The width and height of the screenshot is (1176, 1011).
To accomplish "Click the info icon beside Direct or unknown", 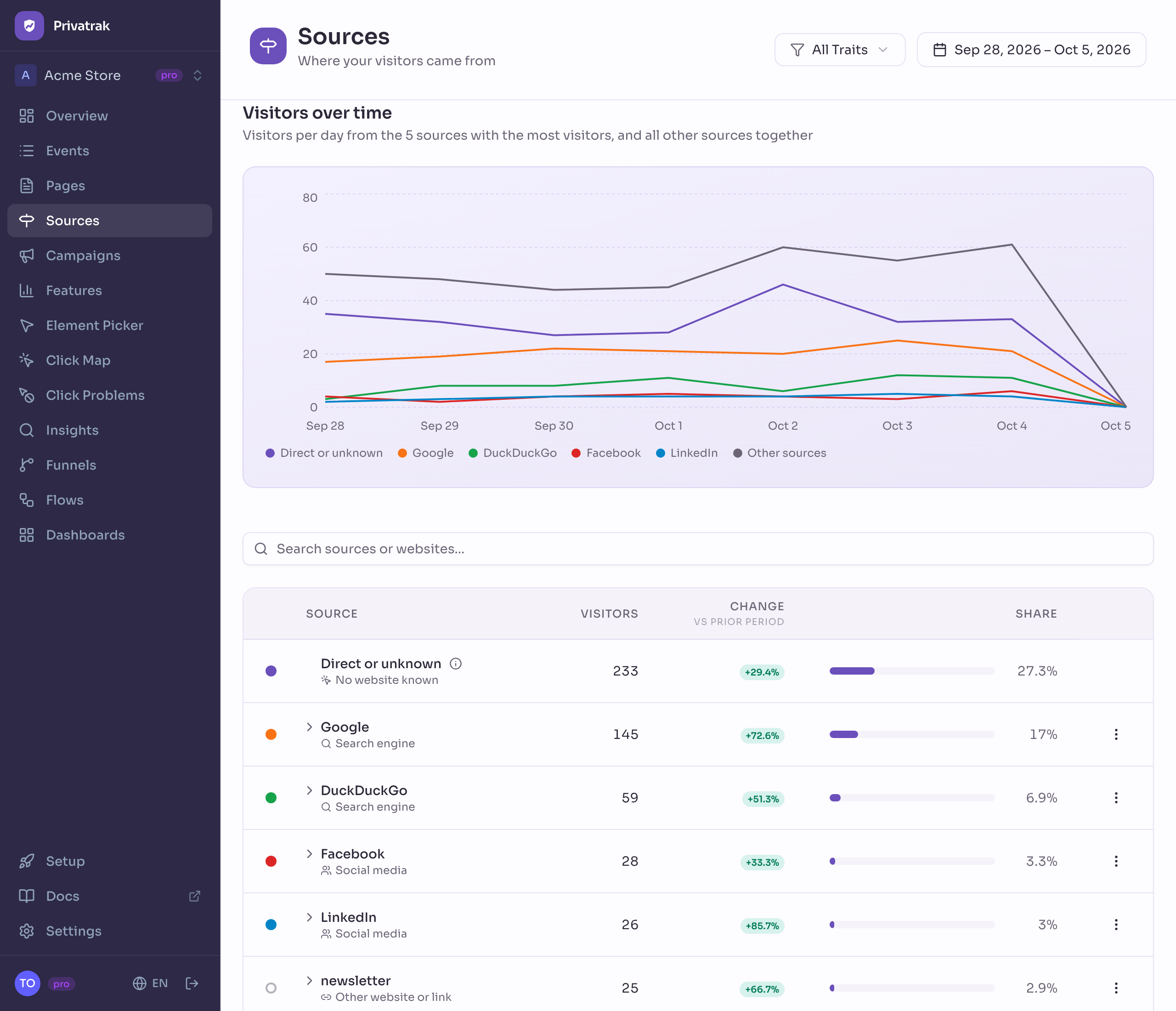I will coord(456,664).
